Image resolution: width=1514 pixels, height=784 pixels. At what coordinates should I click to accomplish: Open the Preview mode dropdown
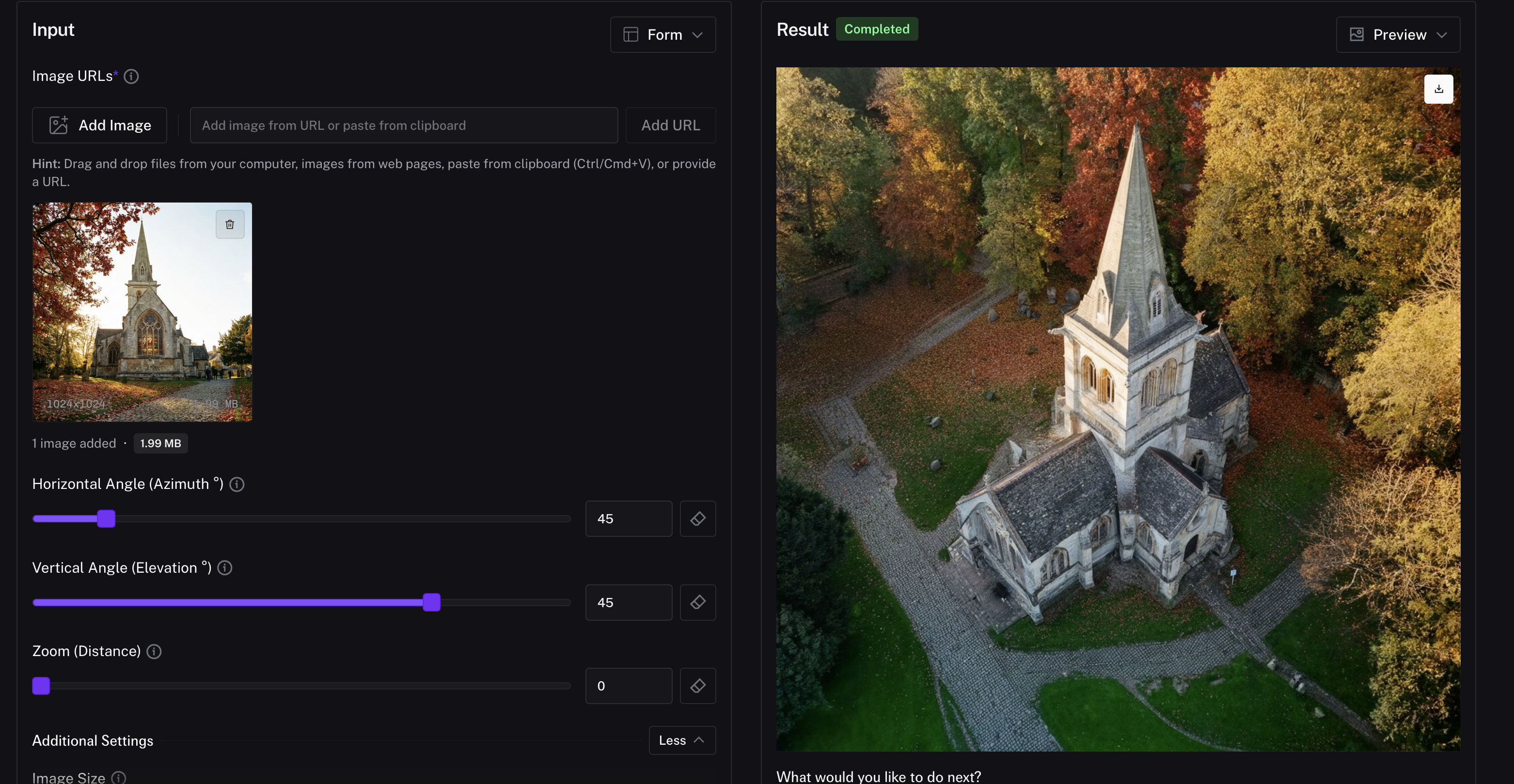coord(1398,35)
